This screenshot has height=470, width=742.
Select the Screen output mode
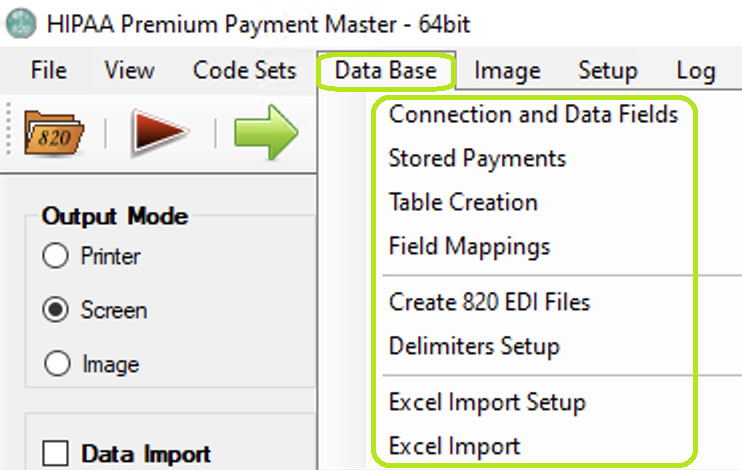[x=55, y=310]
